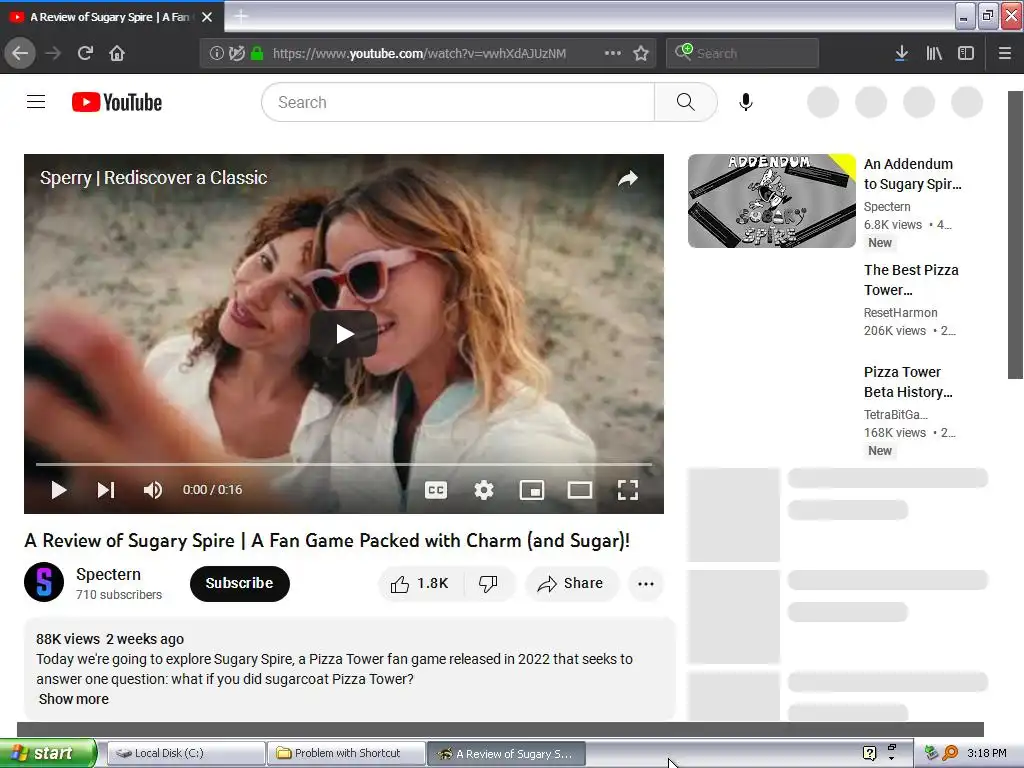Search with voice microphone icon

[x=746, y=102]
